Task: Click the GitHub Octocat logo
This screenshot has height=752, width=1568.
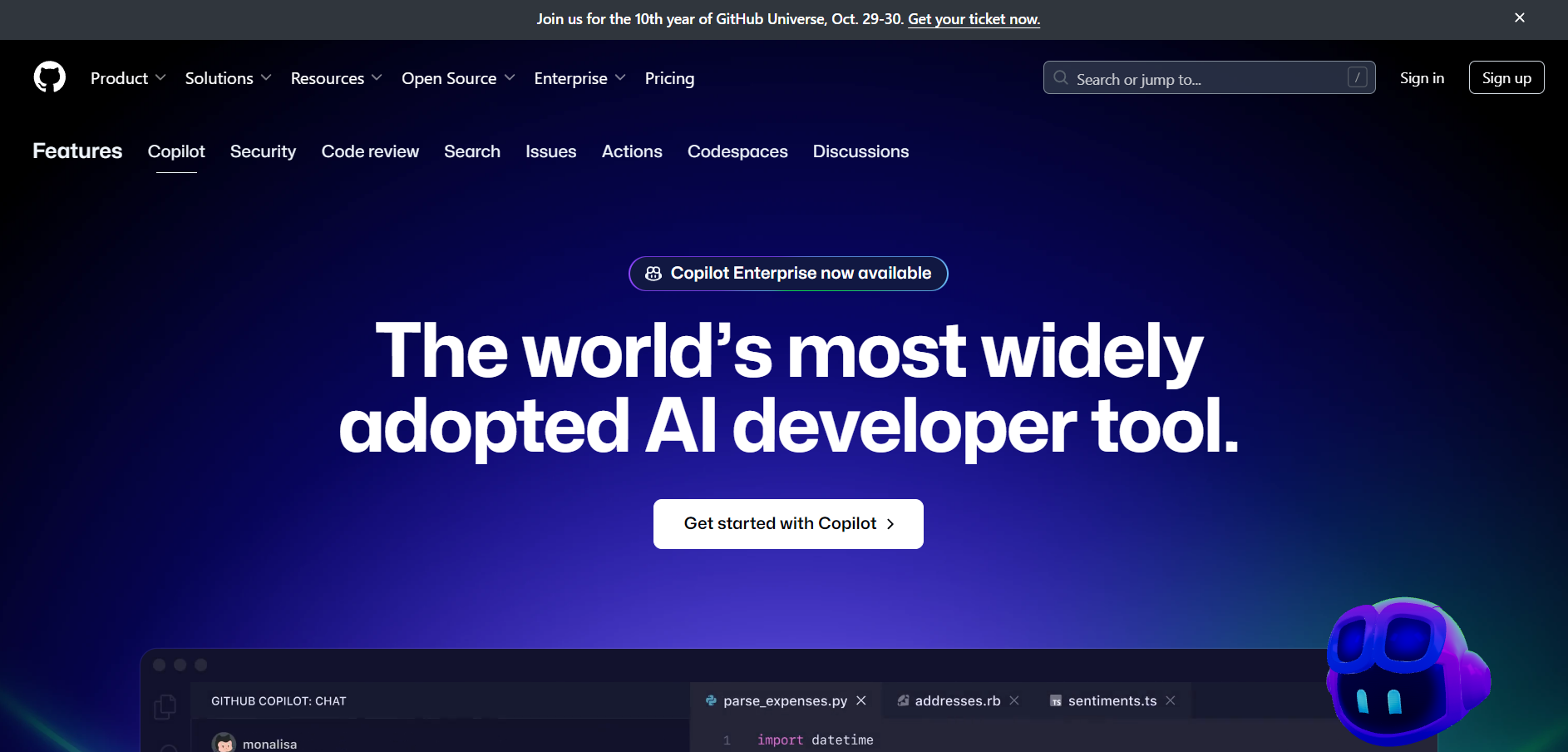Action: click(x=50, y=77)
